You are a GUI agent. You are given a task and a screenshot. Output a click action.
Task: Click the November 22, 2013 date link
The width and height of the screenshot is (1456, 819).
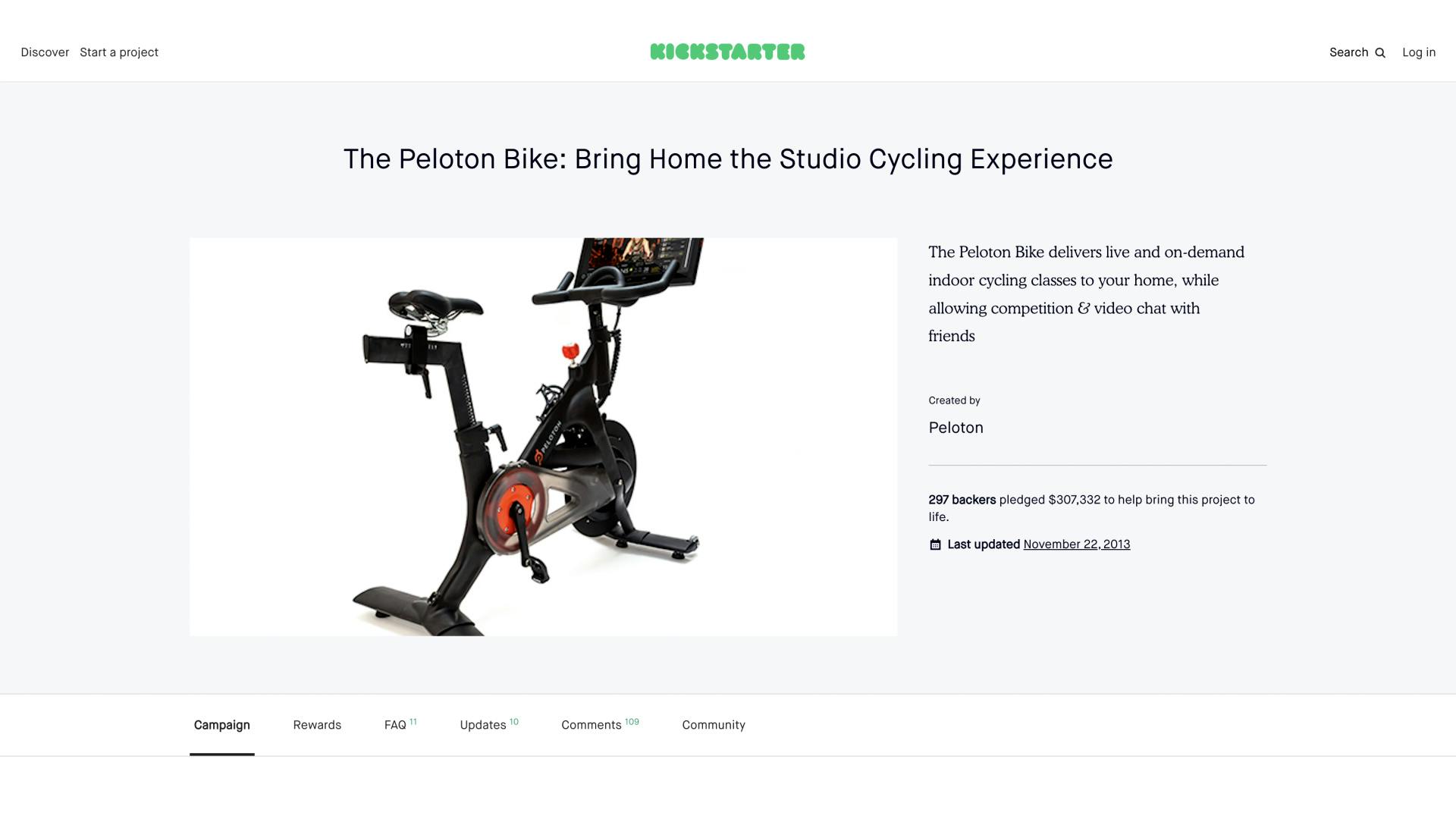pos(1076,544)
